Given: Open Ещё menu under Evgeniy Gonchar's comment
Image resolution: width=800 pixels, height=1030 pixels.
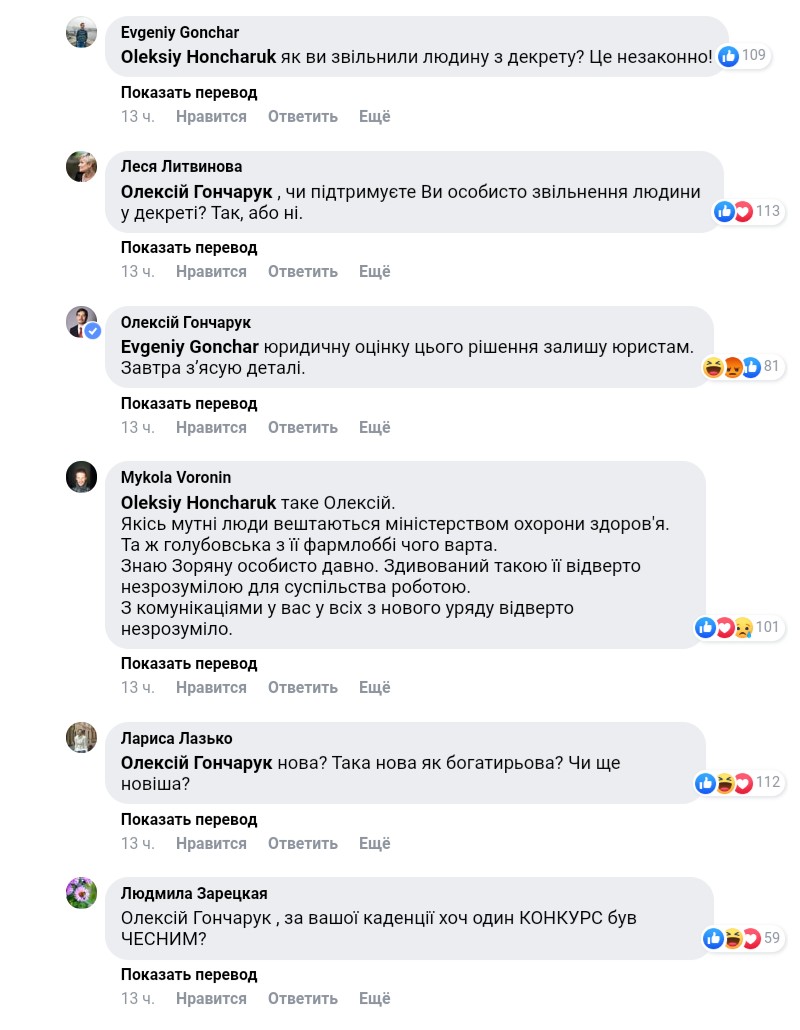Looking at the screenshot, I should (x=374, y=116).
